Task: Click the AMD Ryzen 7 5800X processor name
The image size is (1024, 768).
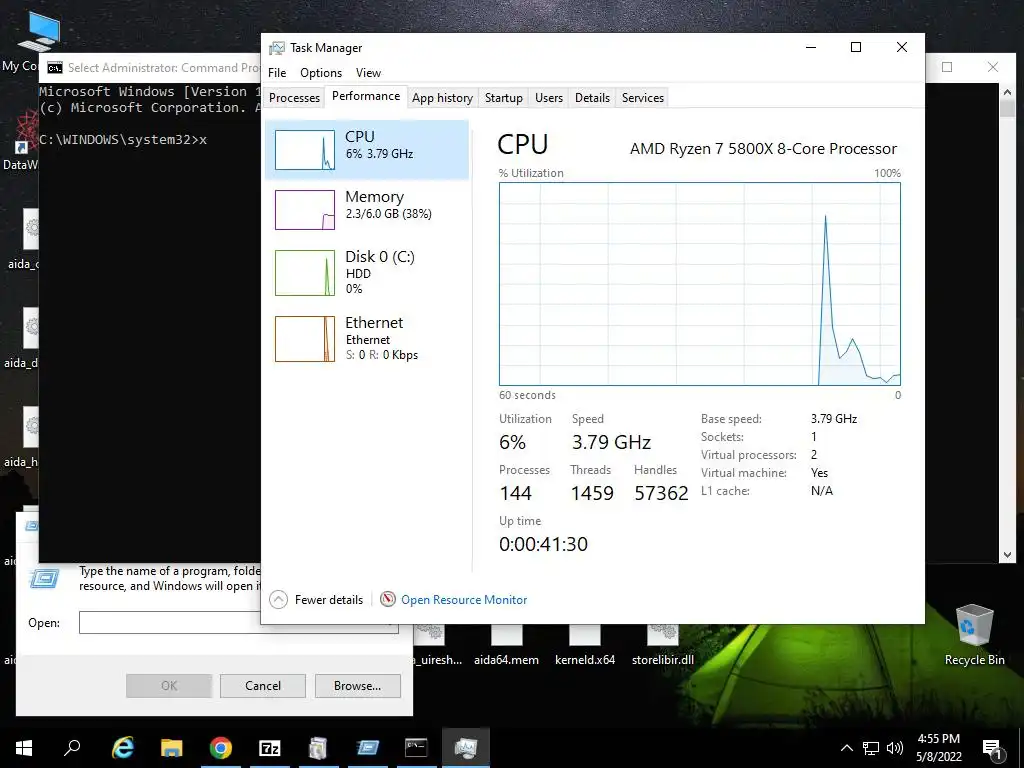Action: tap(763, 149)
